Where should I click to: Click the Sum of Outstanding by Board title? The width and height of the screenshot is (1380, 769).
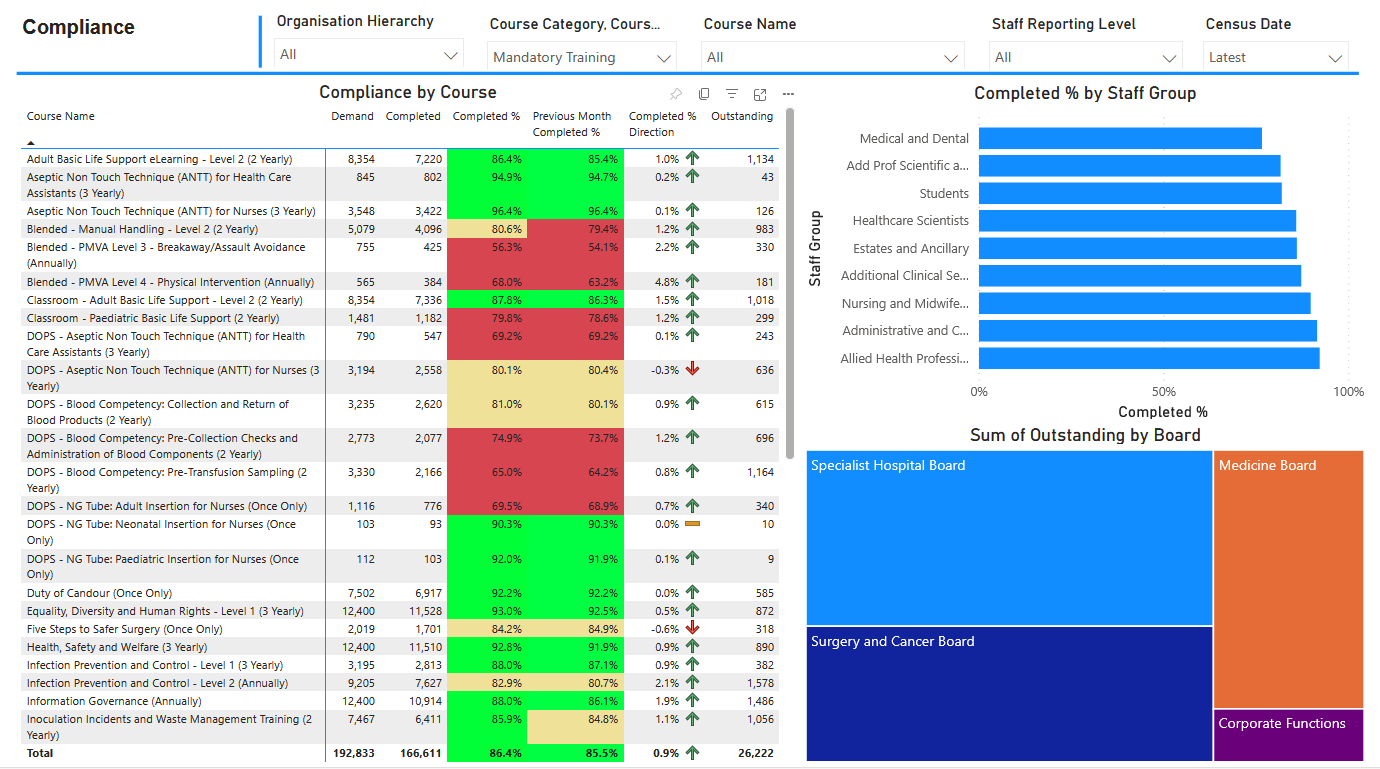[x=1085, y=435]
